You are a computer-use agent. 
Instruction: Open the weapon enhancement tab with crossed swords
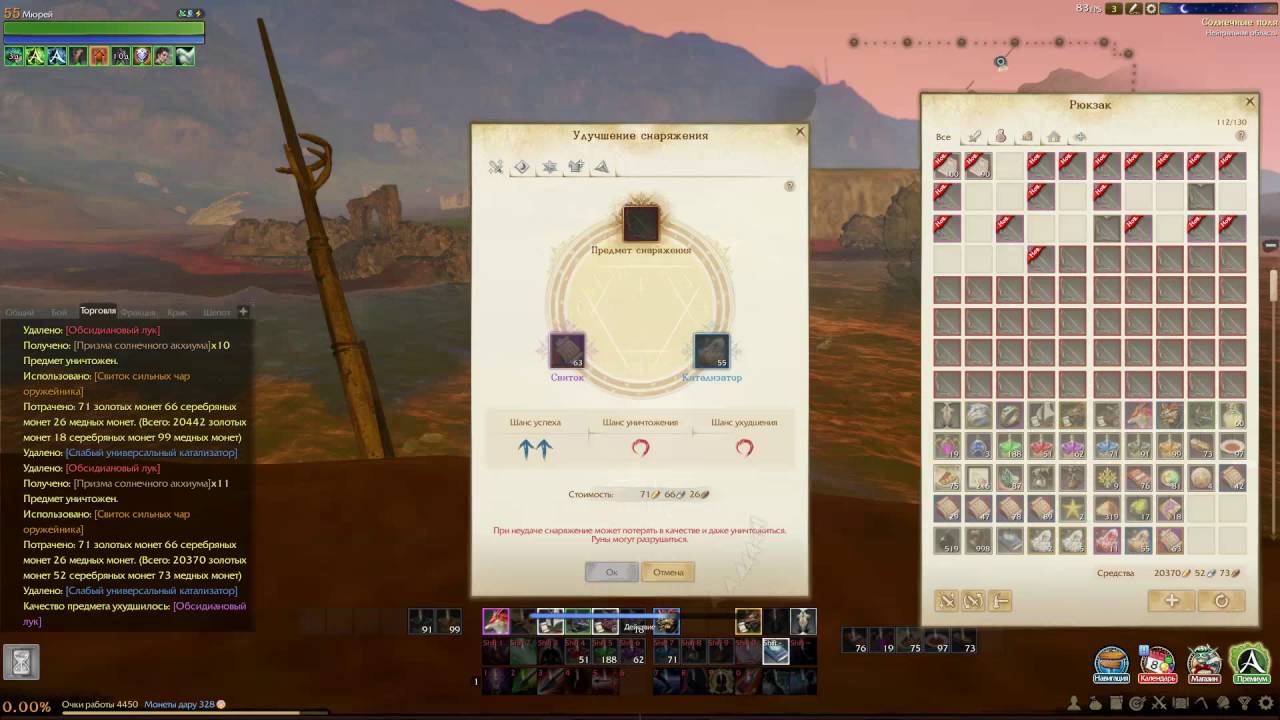(495, 167)
